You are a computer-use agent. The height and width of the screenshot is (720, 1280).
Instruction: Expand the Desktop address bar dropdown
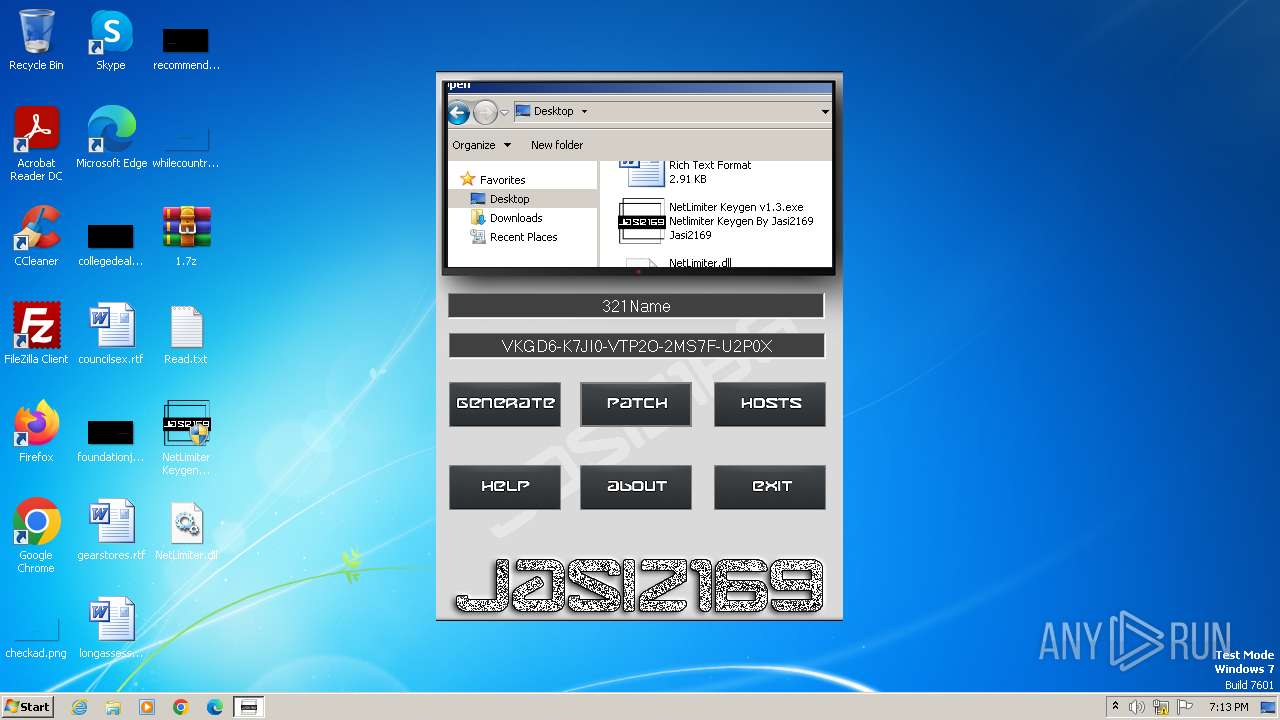pyautogui.click(x=825, y=112)
